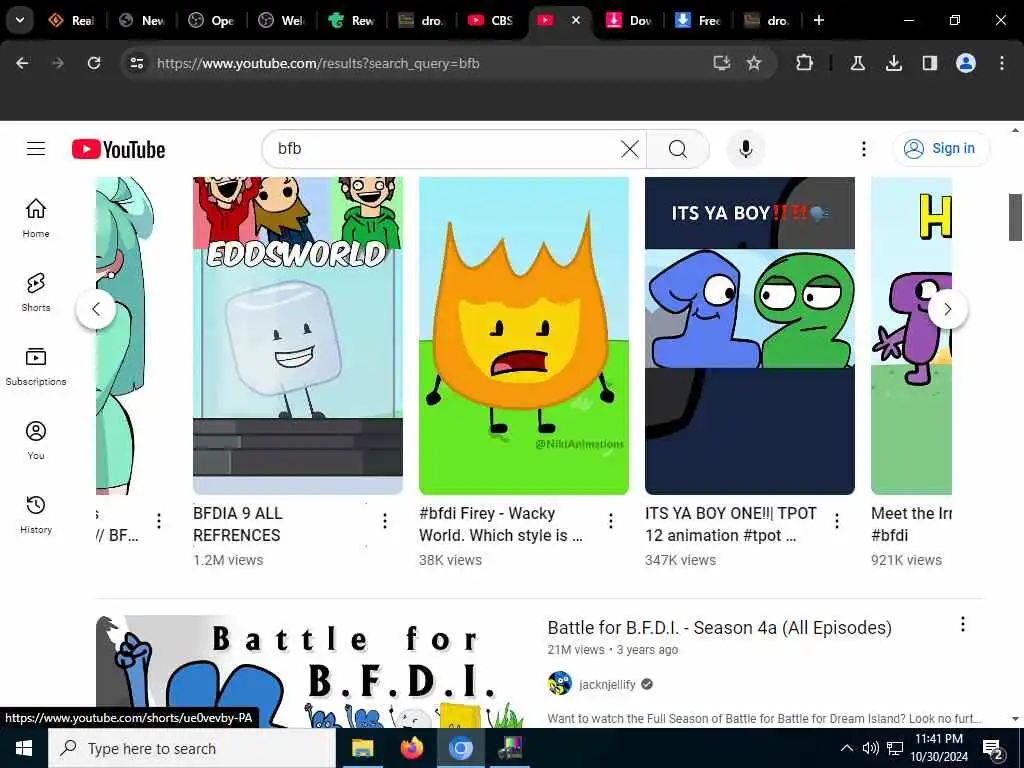Open the ITS YA BOY short thumbnail

point(750,335)
